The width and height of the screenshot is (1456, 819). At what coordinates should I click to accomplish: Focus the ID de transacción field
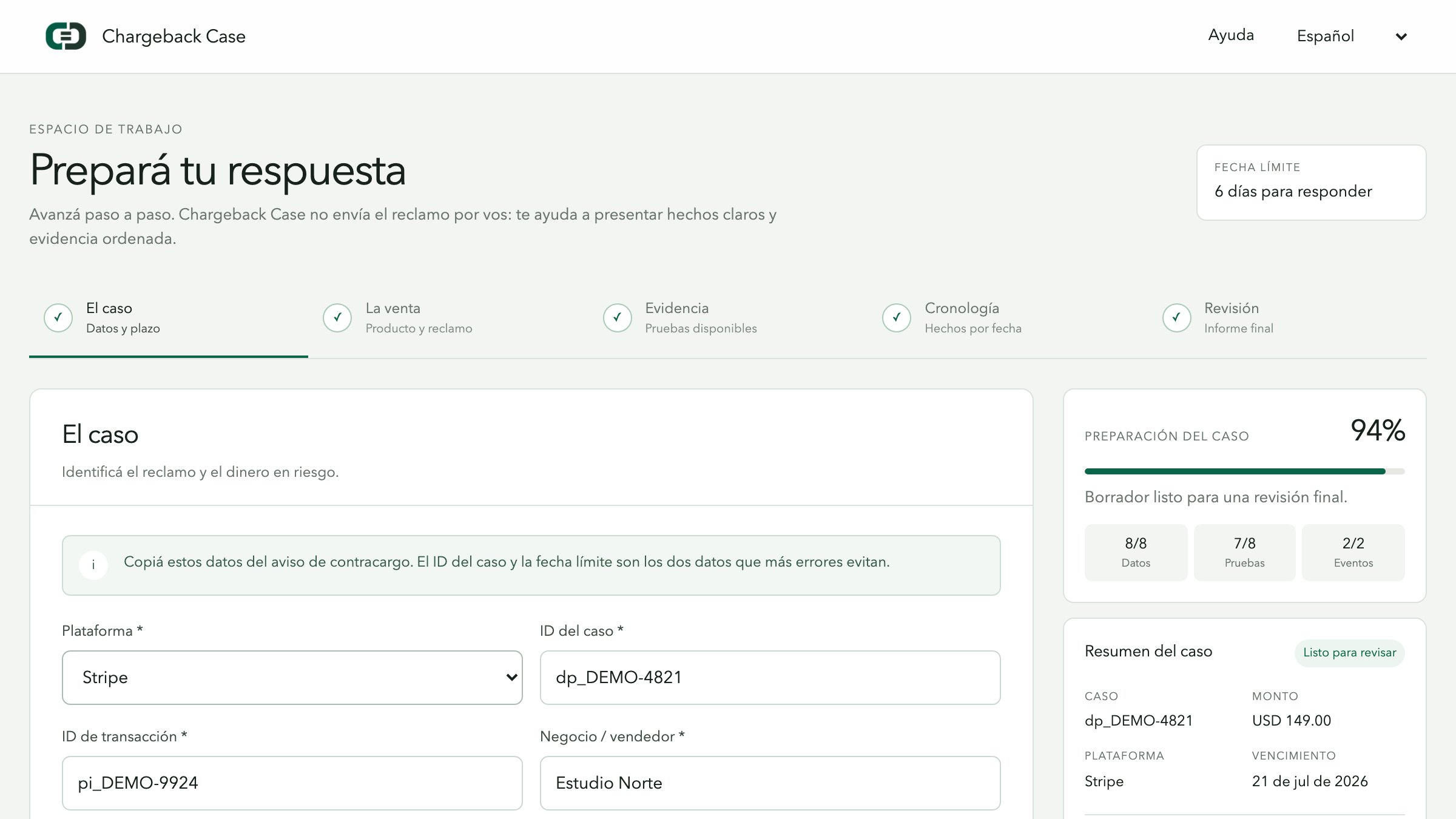(292, 783)
